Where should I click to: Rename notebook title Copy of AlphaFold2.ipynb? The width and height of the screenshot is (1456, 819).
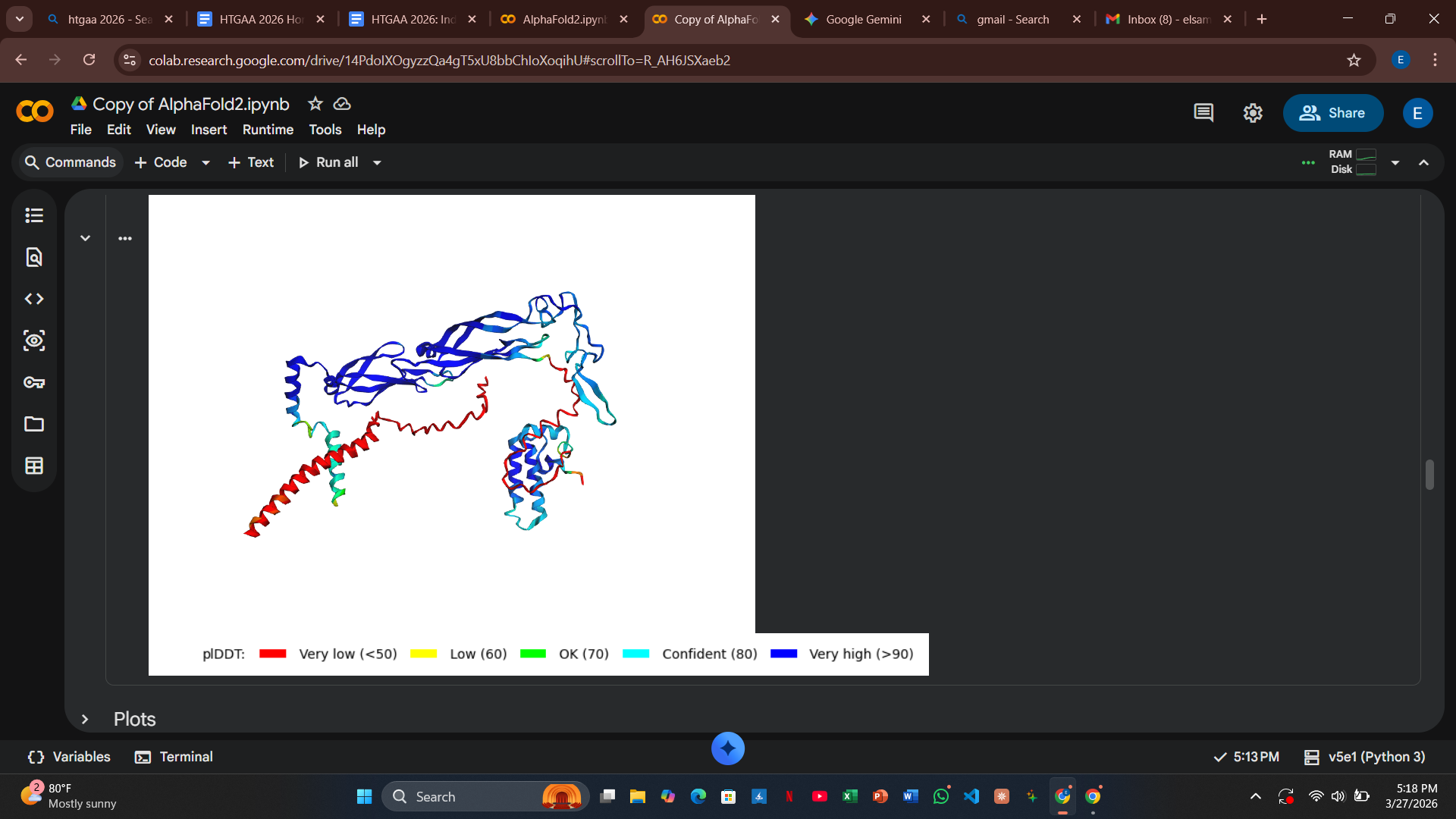190,104
